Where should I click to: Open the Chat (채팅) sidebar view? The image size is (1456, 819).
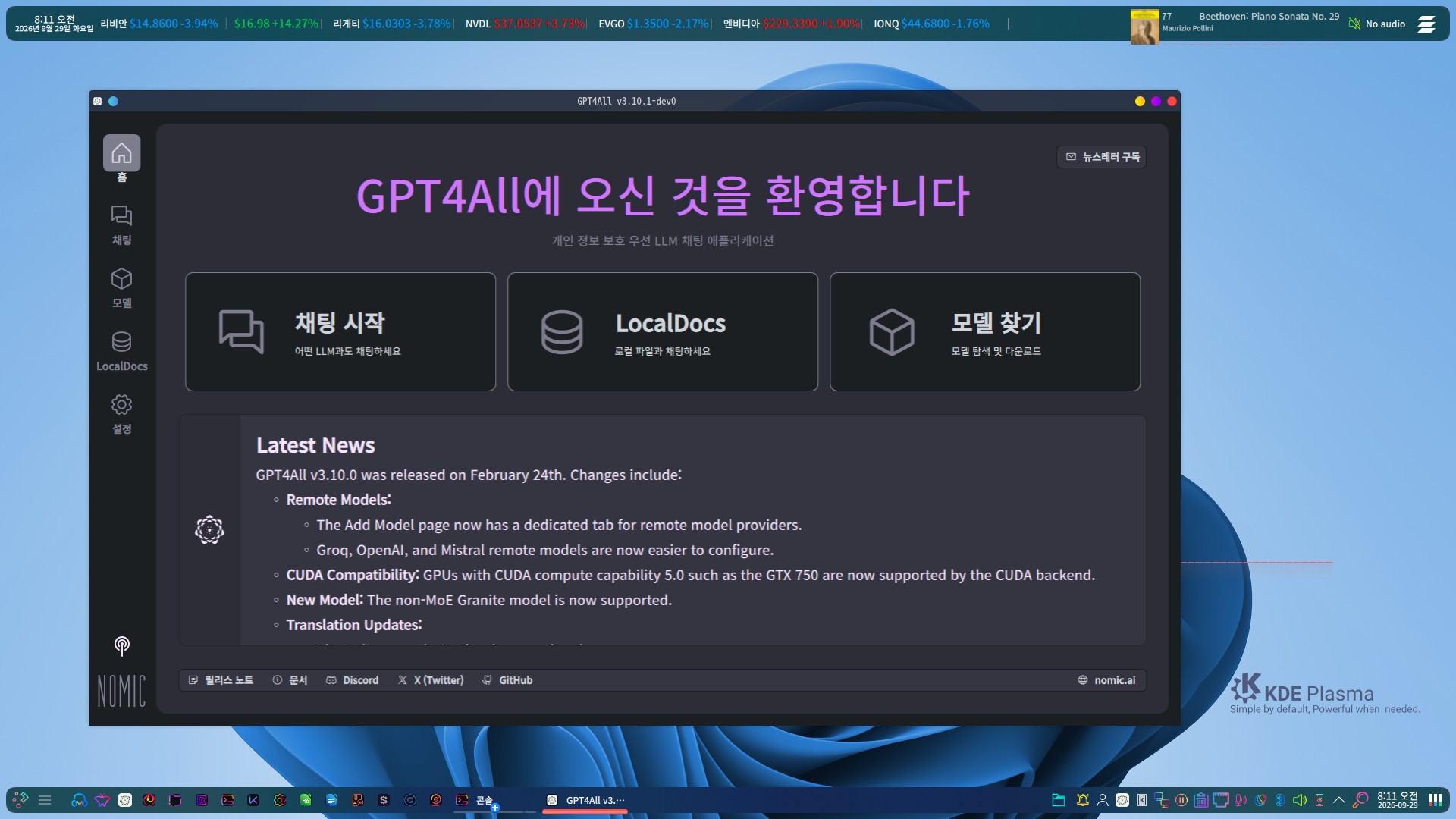pyautogui.click(x=121, y=225)
